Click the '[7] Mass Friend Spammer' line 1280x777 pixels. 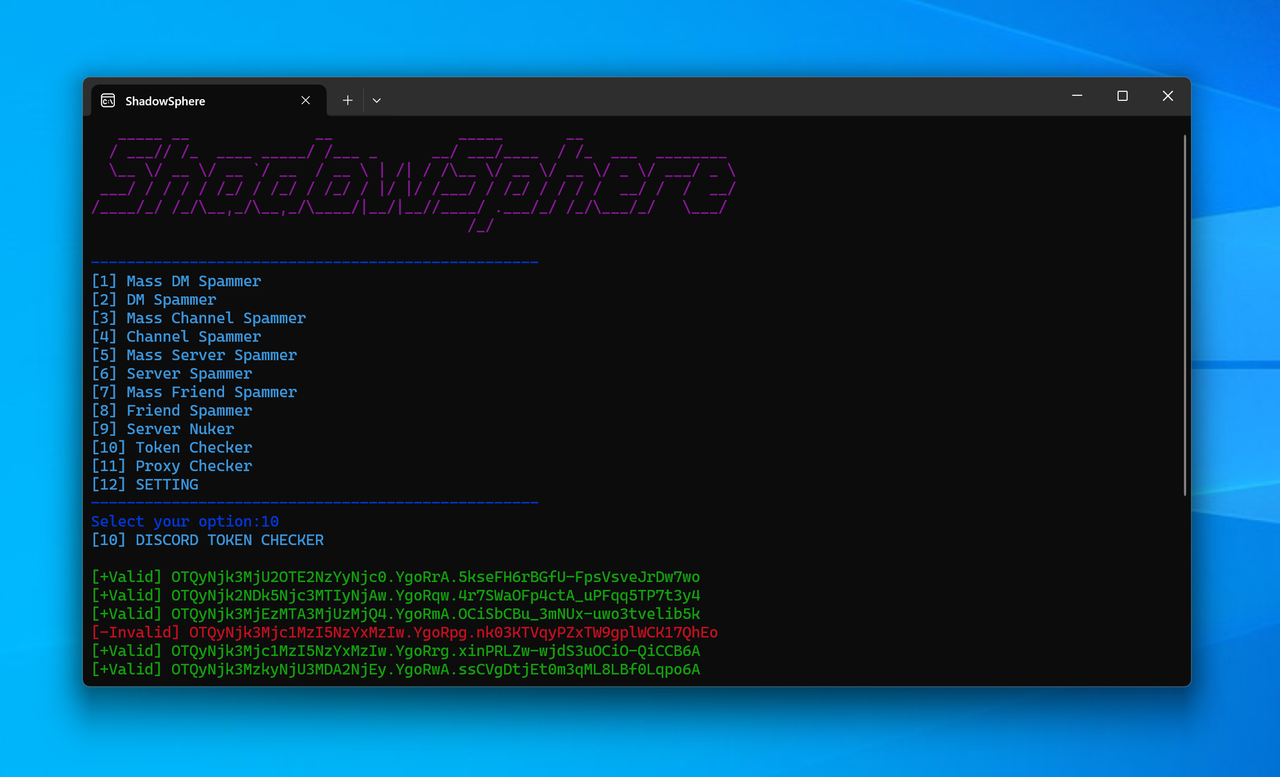click(x=194, y=392)
